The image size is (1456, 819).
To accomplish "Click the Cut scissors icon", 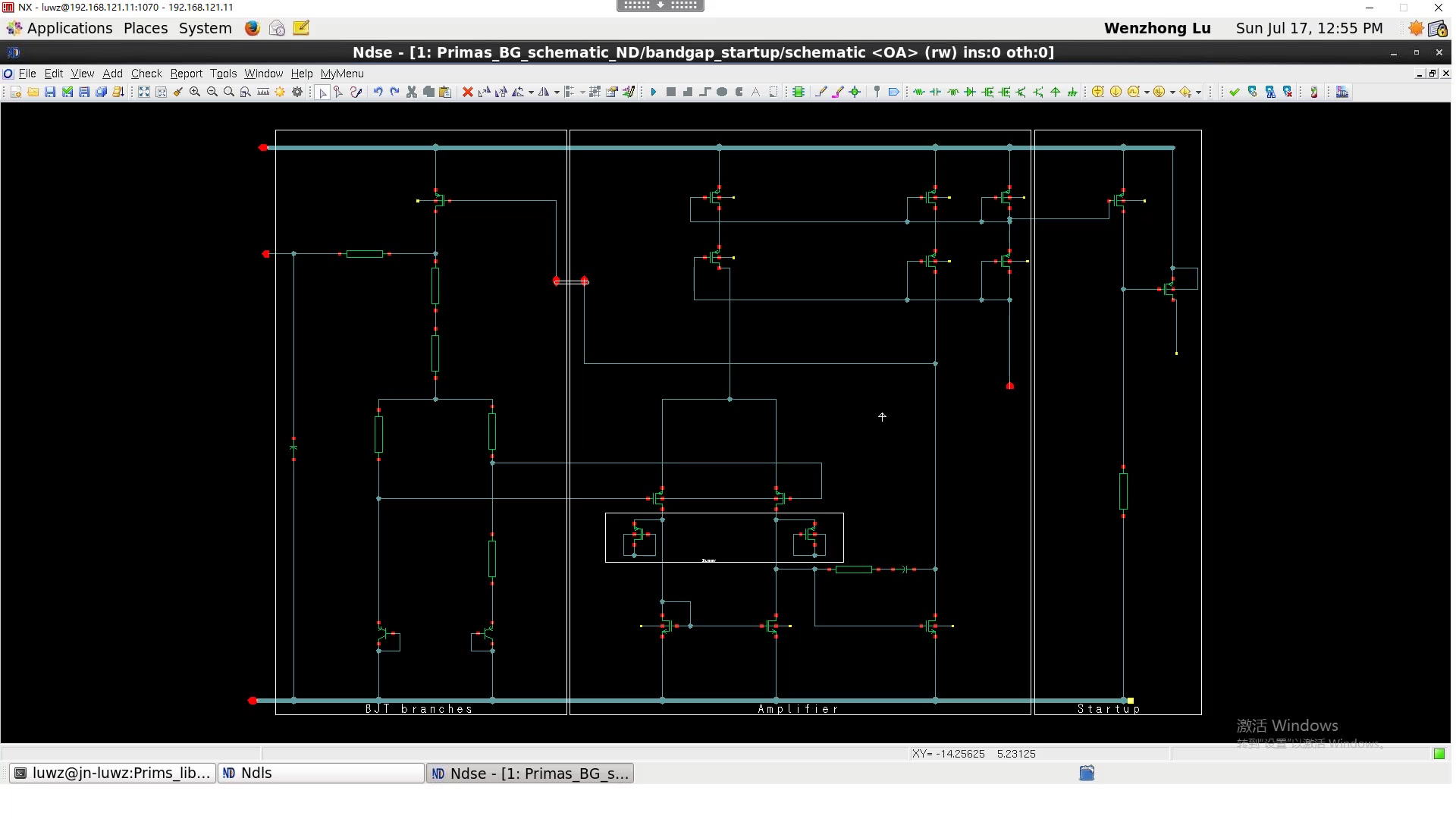I will pos(412,92).
